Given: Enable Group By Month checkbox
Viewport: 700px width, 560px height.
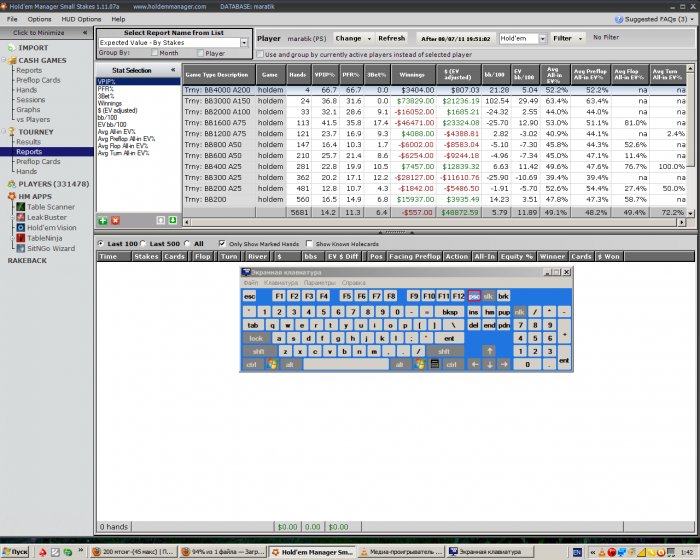Looking at the screenshot, I should (x=154, y=53).
